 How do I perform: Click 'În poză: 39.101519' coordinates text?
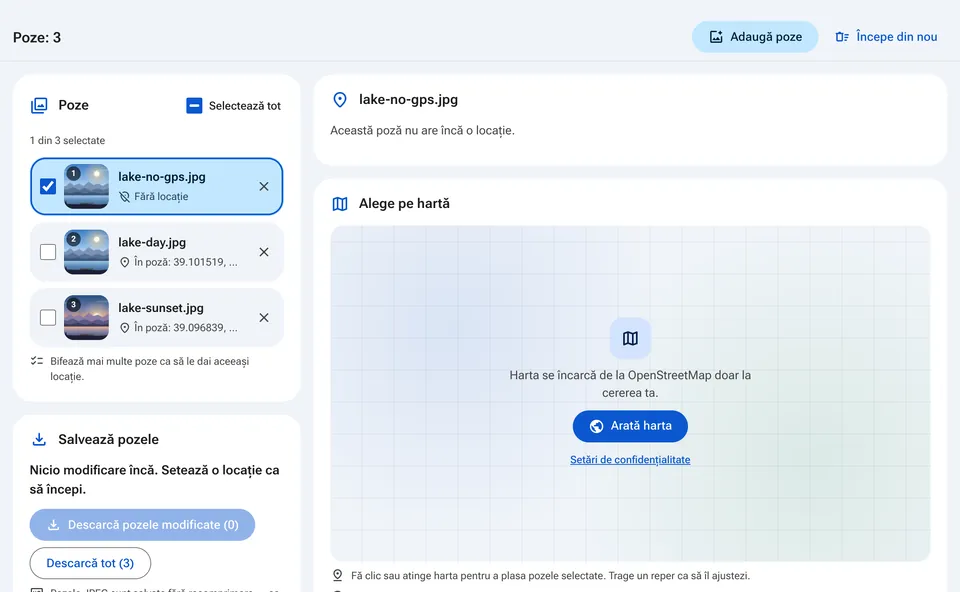tap(186, 262)
